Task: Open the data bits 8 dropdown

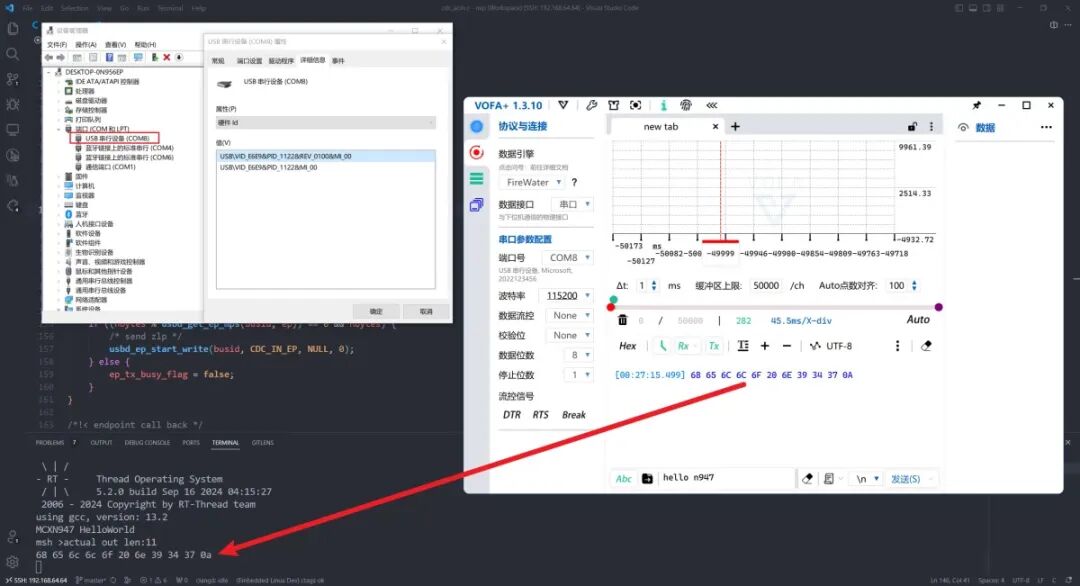Action: point(578,355)
